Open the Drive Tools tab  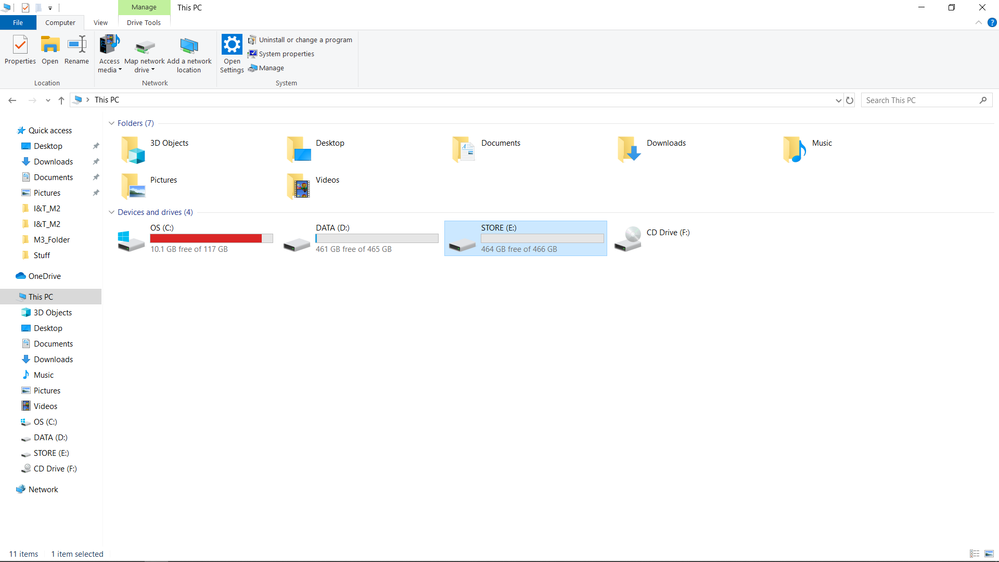[144, 22]
